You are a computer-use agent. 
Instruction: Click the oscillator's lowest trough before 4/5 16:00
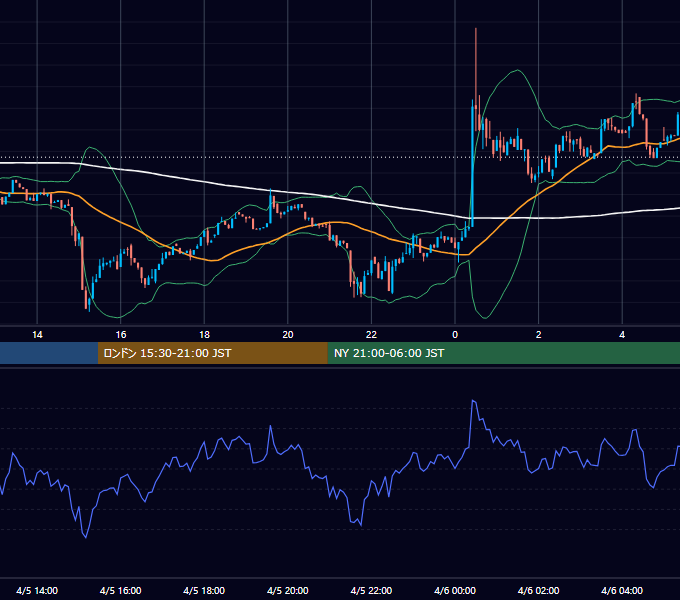click(x=85, y=536)
